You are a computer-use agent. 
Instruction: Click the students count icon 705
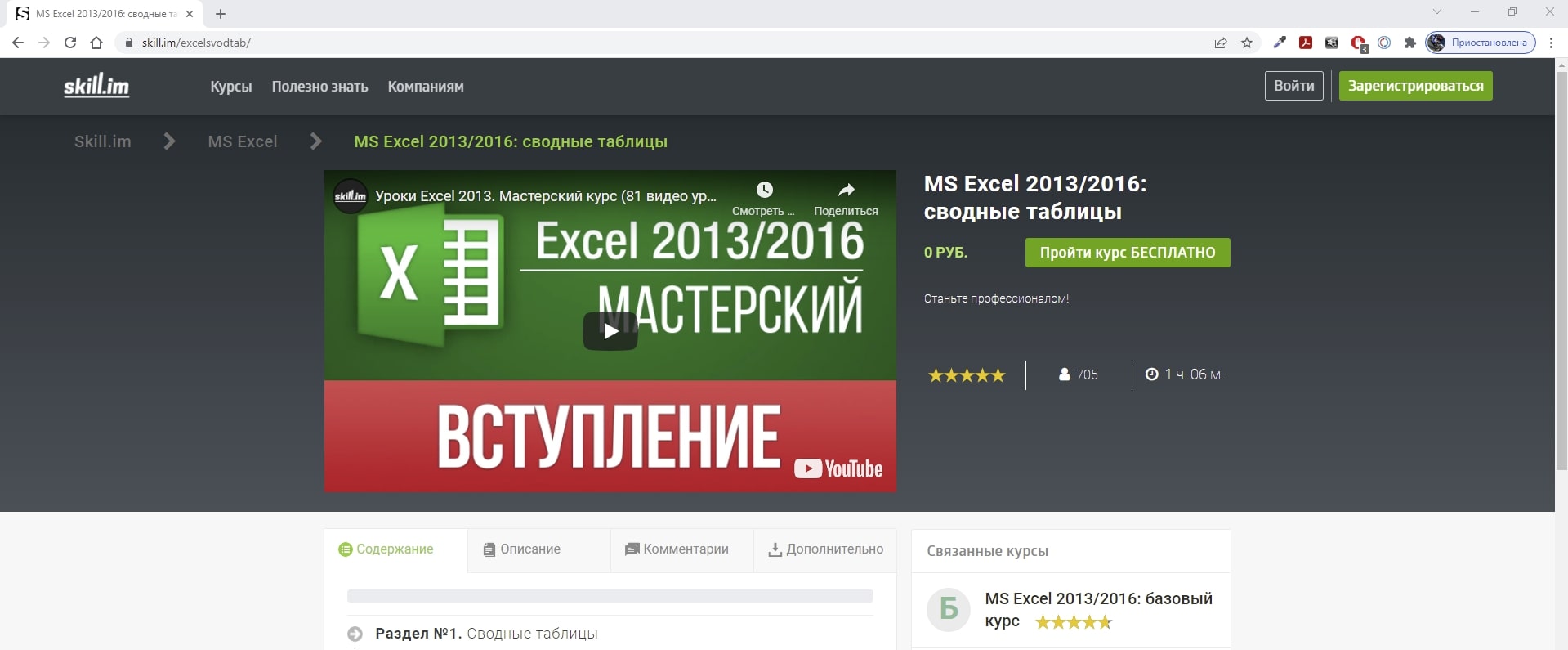point(1065,374)
